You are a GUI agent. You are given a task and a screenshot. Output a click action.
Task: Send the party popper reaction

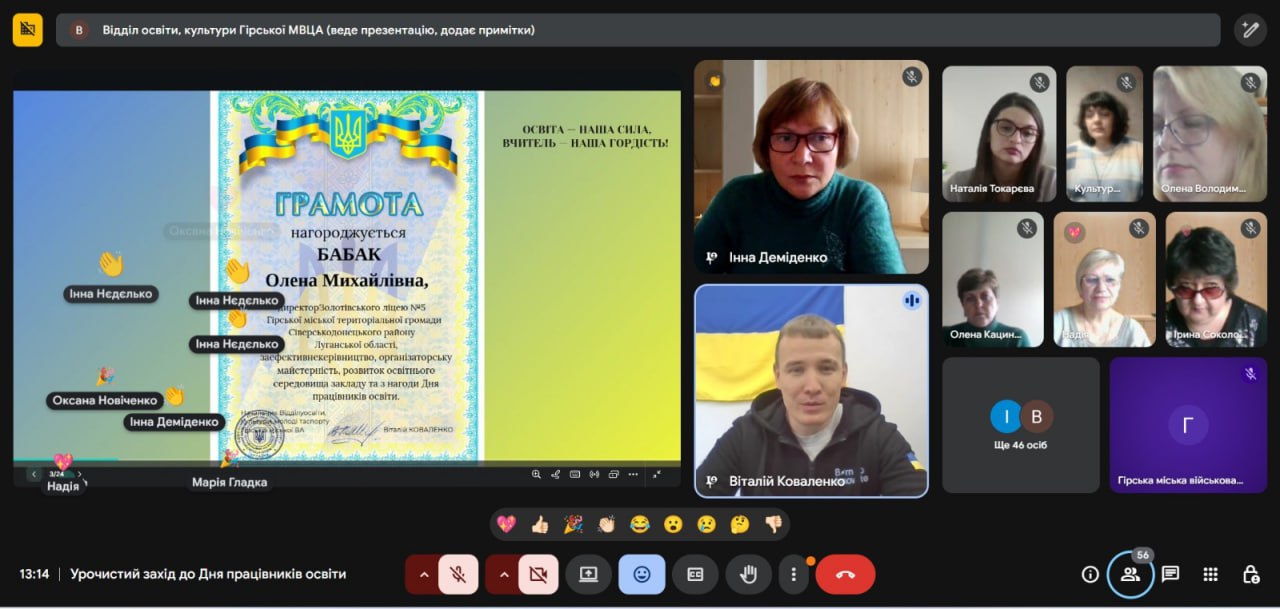[x=573, y=524]
